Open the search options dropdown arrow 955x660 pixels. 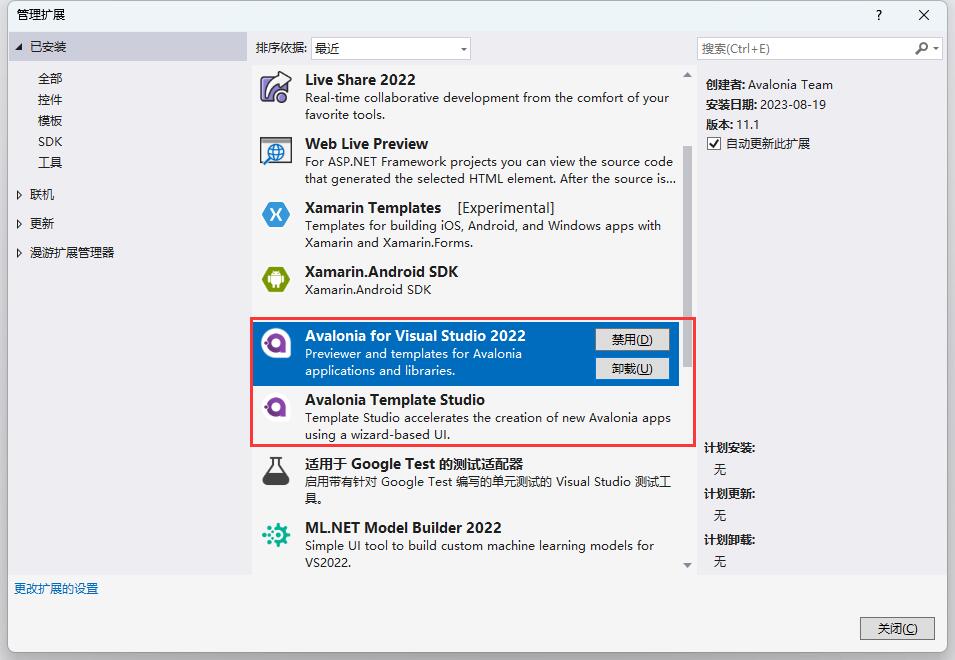pyautogui.click(x=936, y=48)
